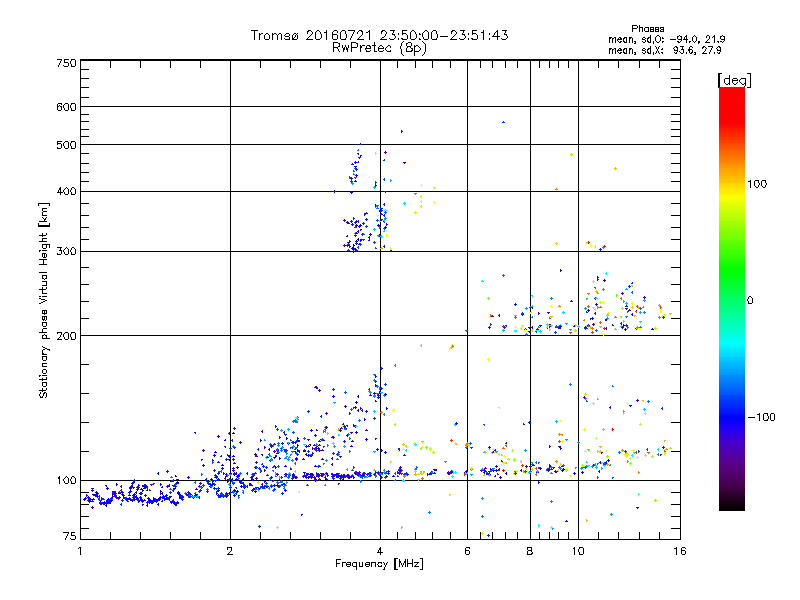Click the 'Phases' header text
This screenshot has width=800, height=600.
click(x=647, y=29)
